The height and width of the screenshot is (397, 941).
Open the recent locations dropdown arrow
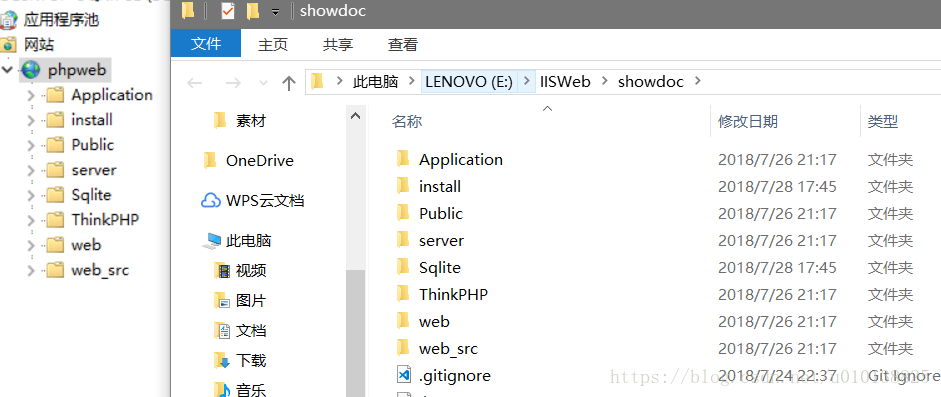[263, 83]
